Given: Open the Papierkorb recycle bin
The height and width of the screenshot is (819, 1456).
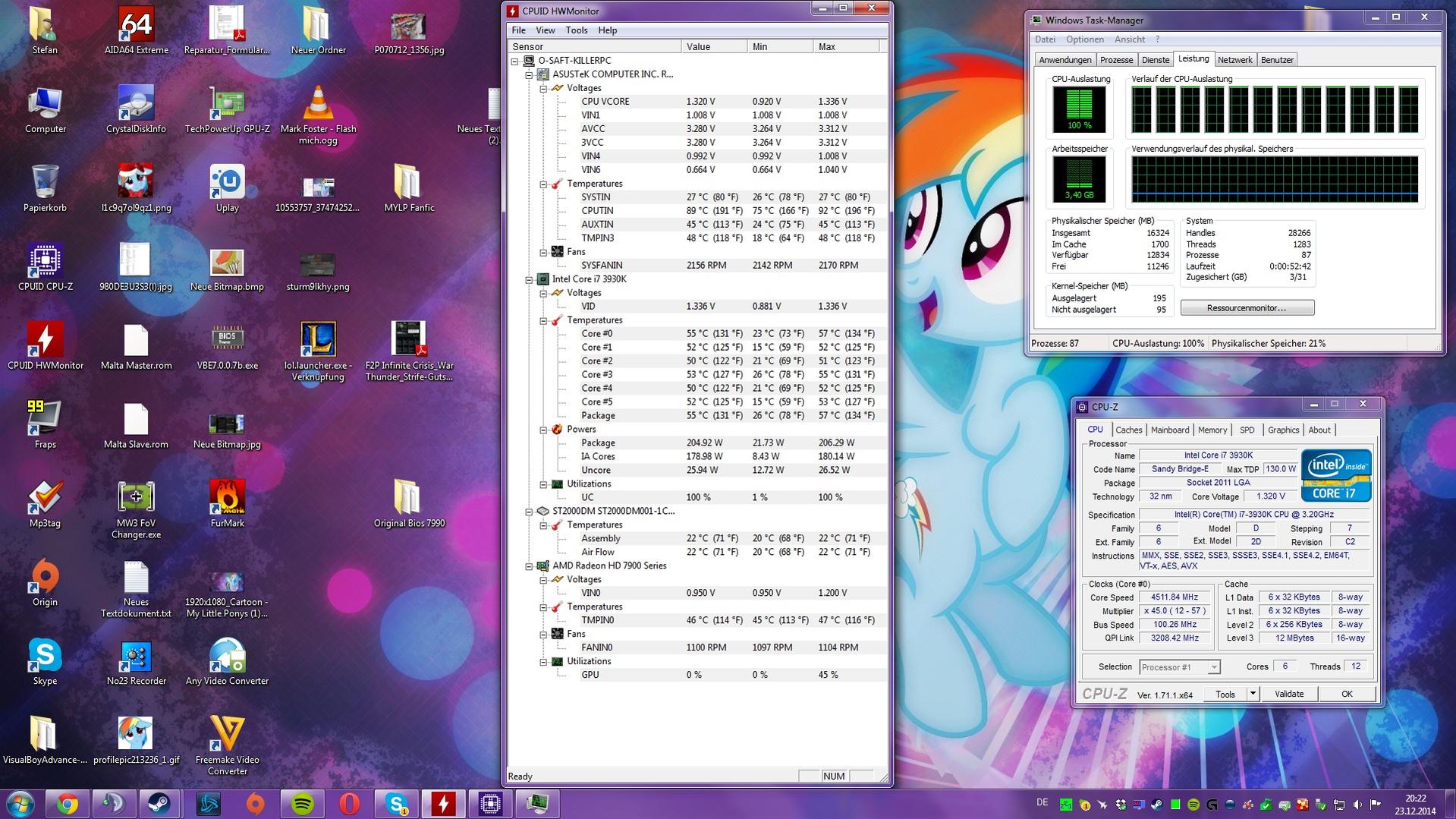Looking at the screenshot, I should pos(46,188).
